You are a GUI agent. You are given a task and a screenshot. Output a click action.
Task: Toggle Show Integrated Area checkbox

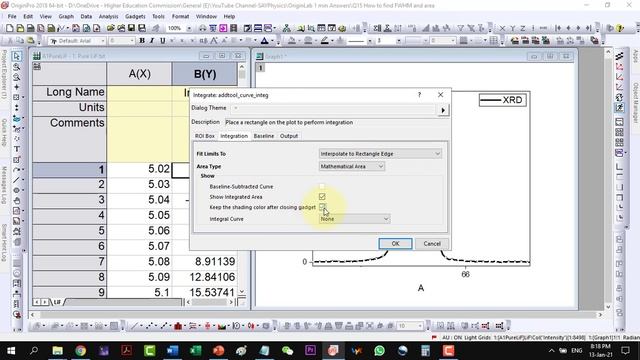click(322, 197)
